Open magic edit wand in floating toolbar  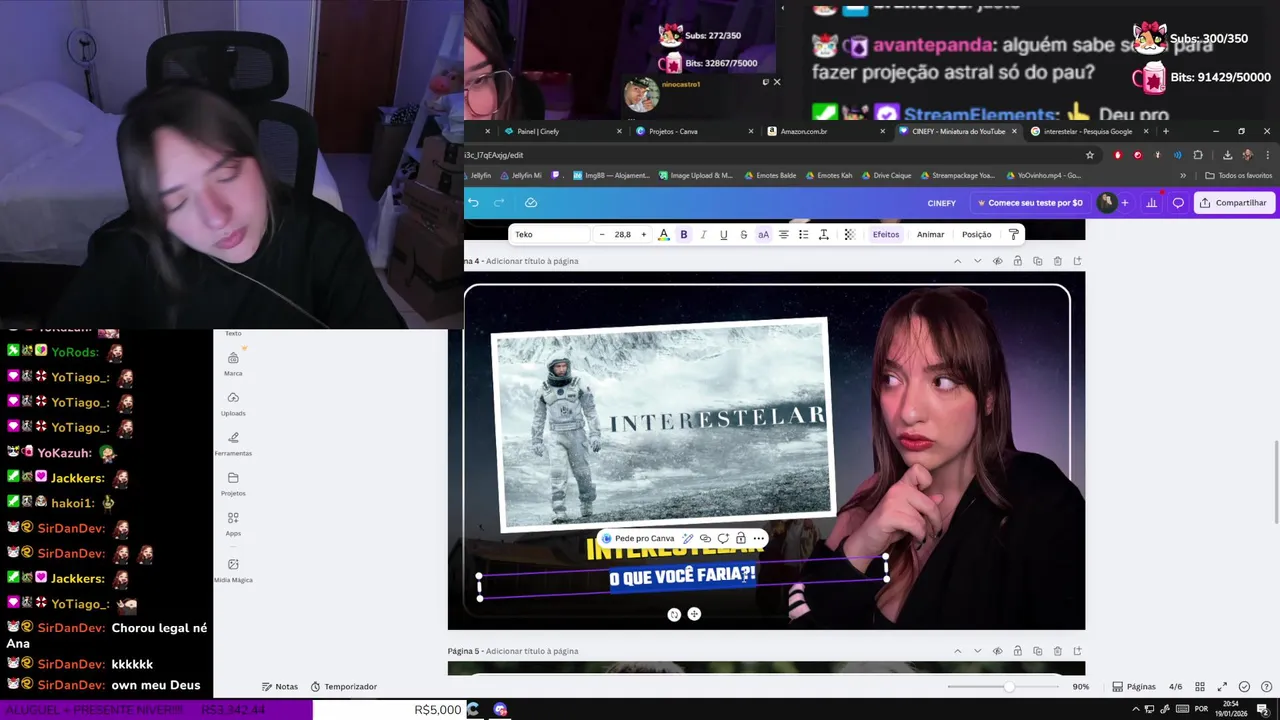tap(688, 538)
